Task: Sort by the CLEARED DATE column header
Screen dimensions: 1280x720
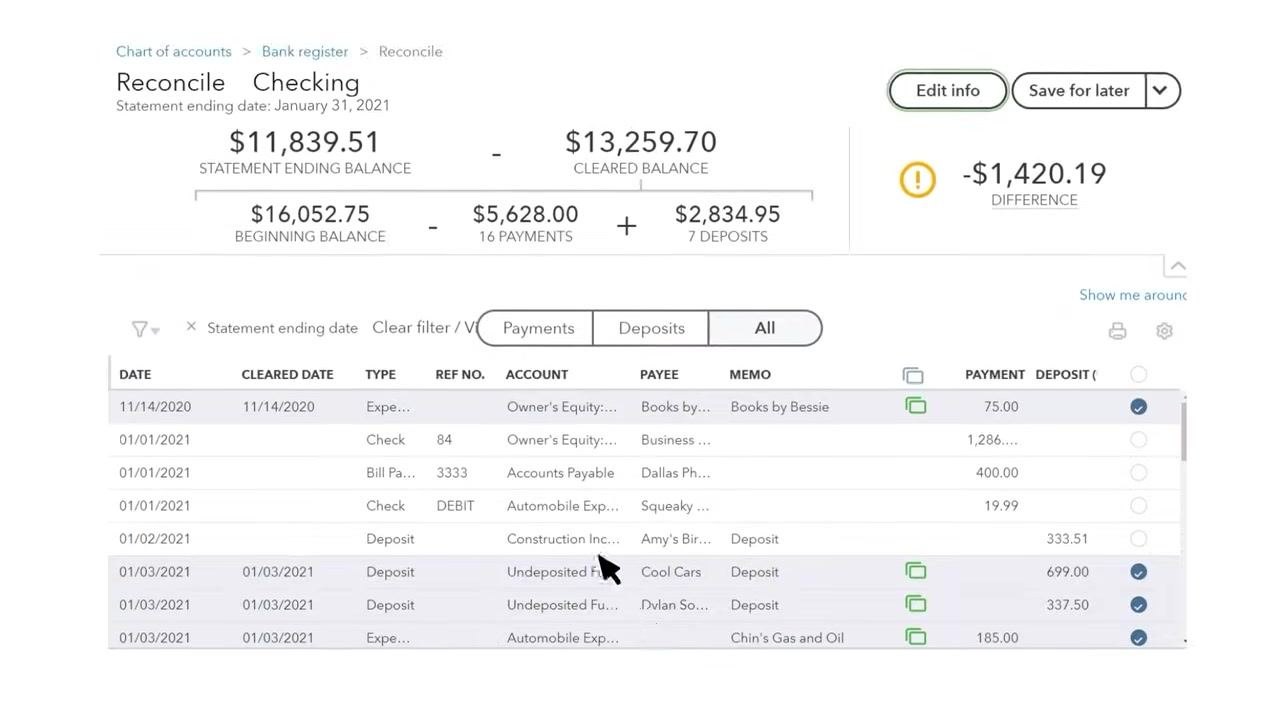Action: tap(287, 374)
